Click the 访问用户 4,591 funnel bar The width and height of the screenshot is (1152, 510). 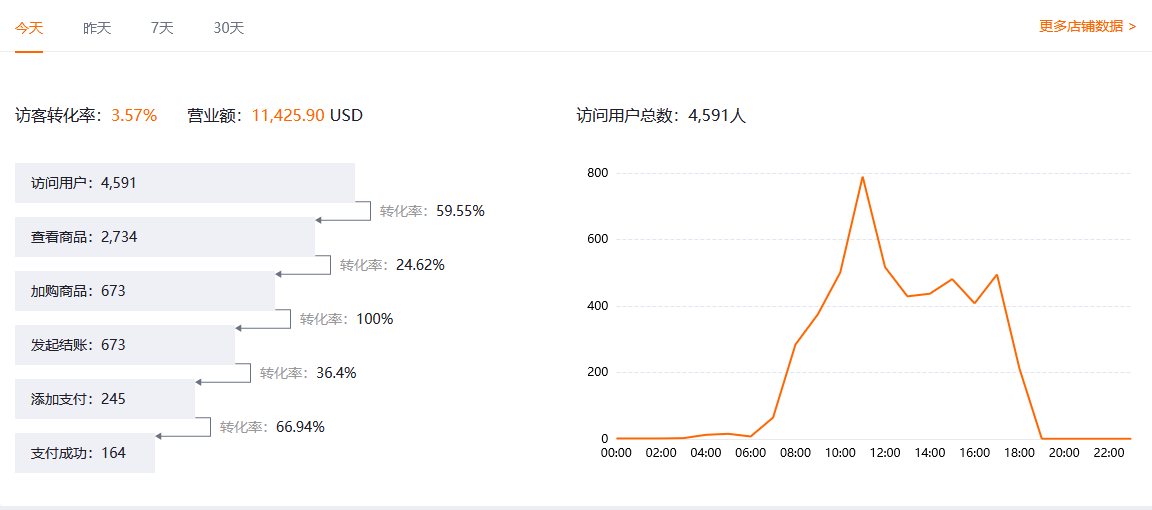pyautogui.click(x=185, y=183)
